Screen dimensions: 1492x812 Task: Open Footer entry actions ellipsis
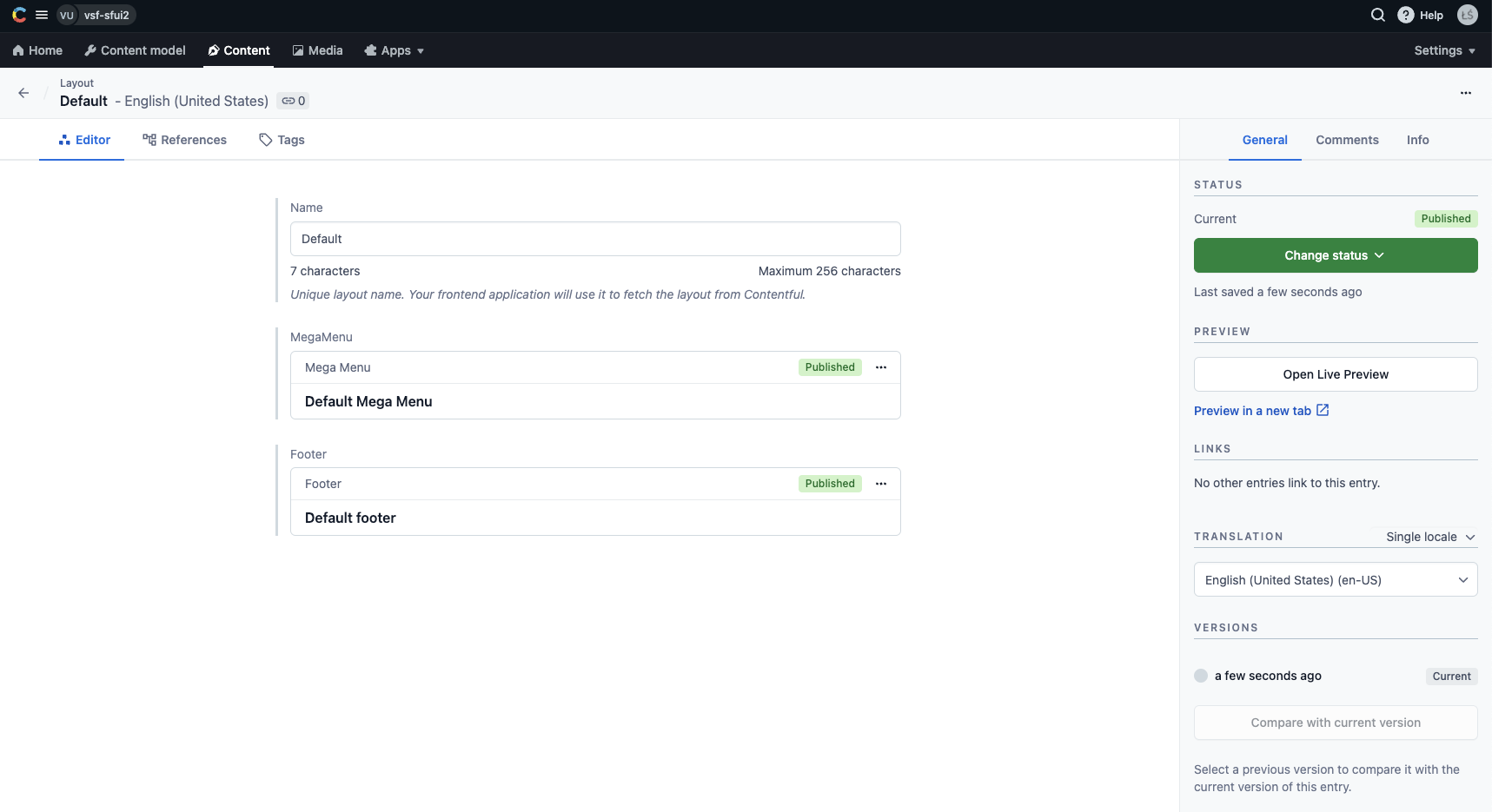point(881,484)
